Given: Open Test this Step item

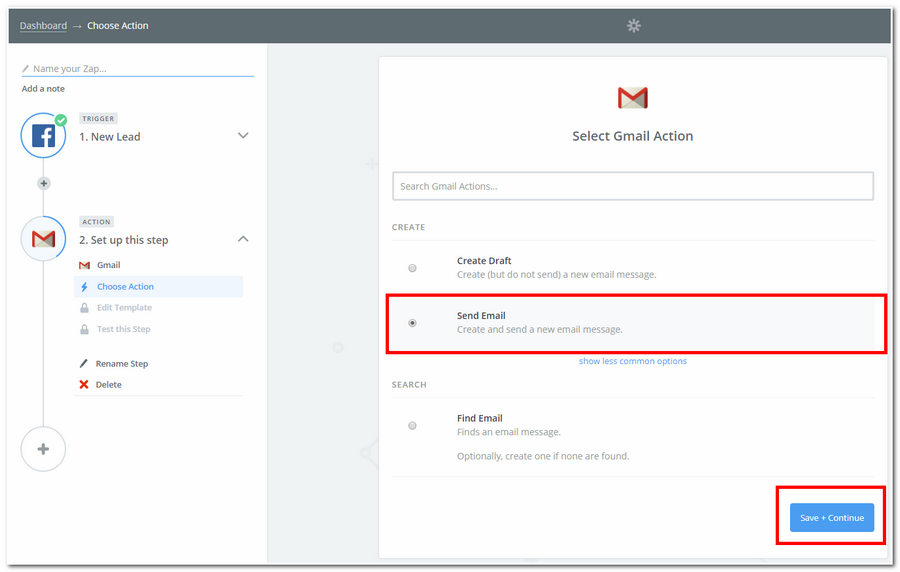Looking at the screenshot, I should pyautogui.click(x=123, y=329).
